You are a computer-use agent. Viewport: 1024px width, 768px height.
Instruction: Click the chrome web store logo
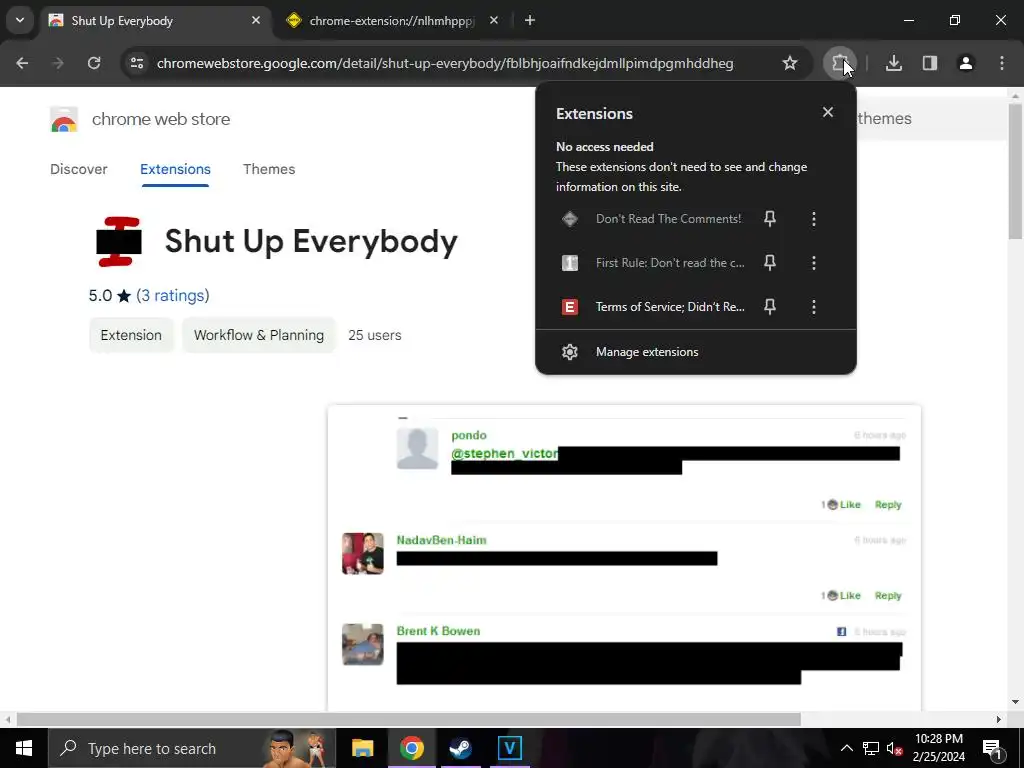(63, 120)
